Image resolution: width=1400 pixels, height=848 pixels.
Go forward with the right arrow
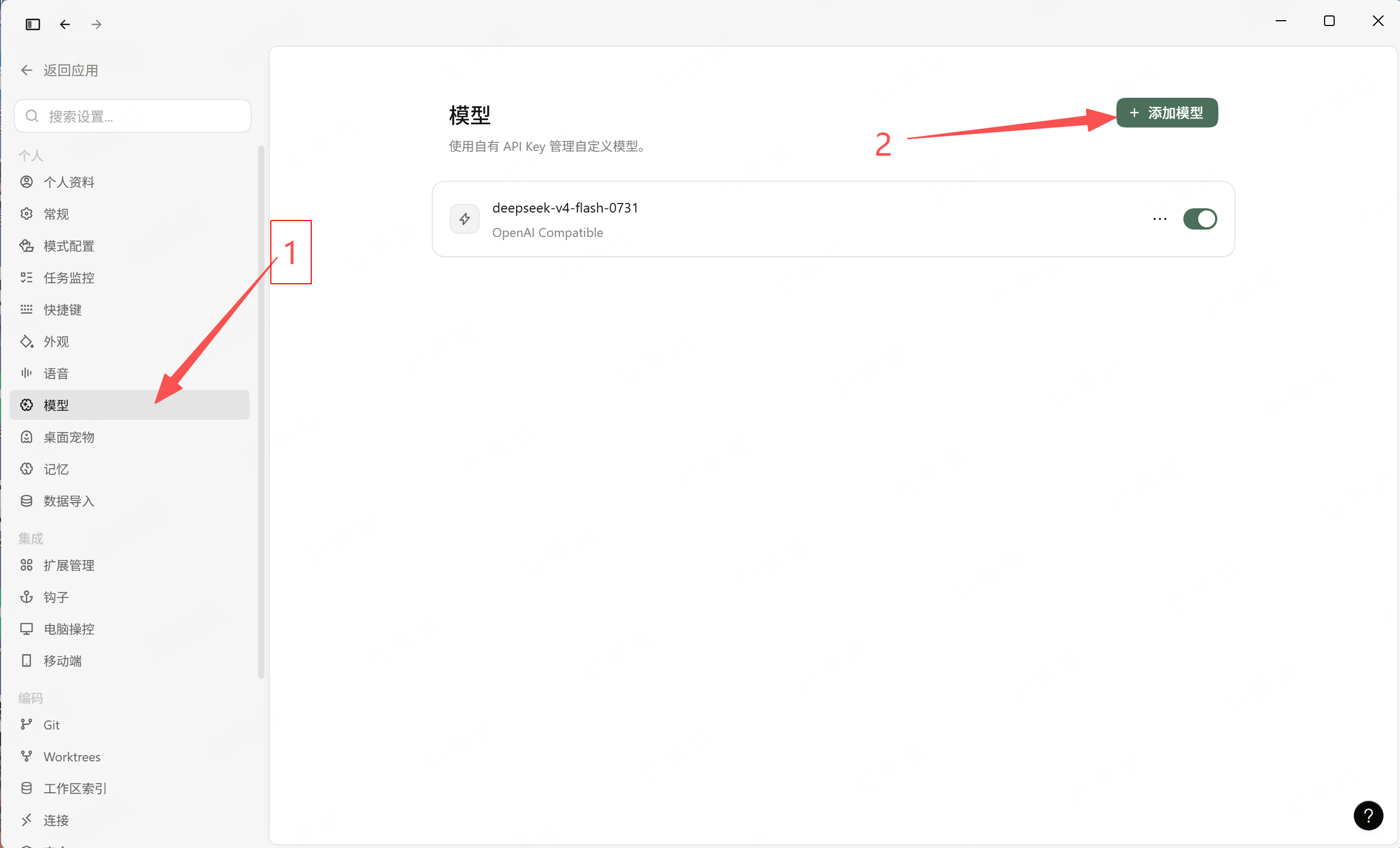(x=97, y=24)
